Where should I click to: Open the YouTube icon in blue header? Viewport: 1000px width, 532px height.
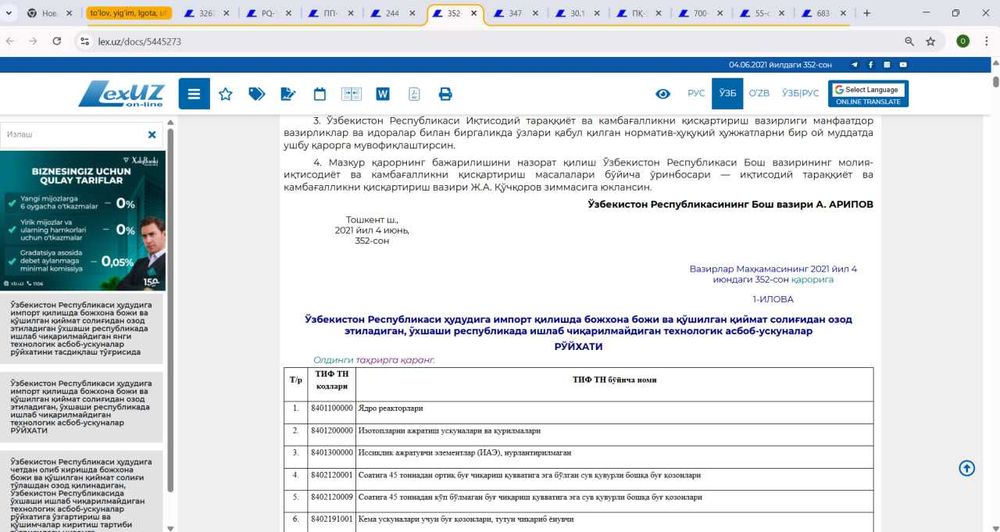click(x=903, y=64)
